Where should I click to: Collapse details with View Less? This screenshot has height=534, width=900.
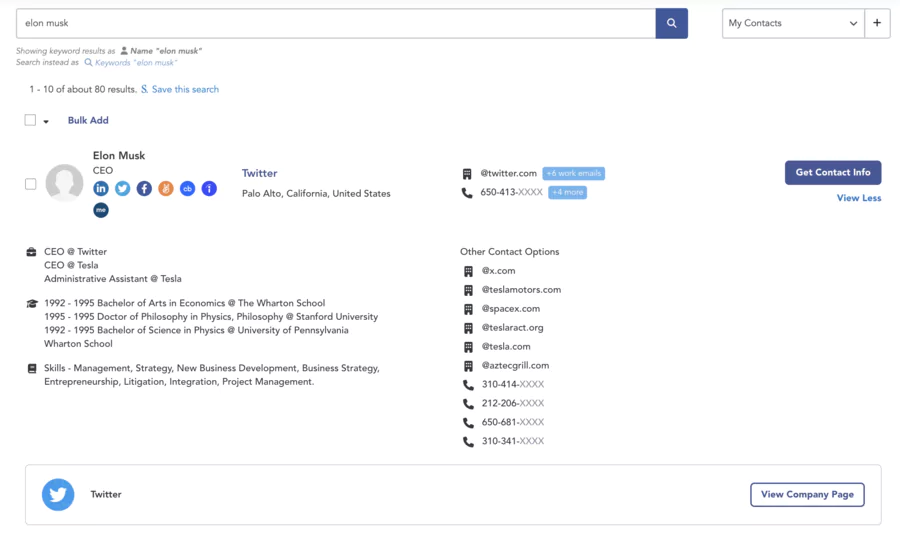(x=859, y=198)
